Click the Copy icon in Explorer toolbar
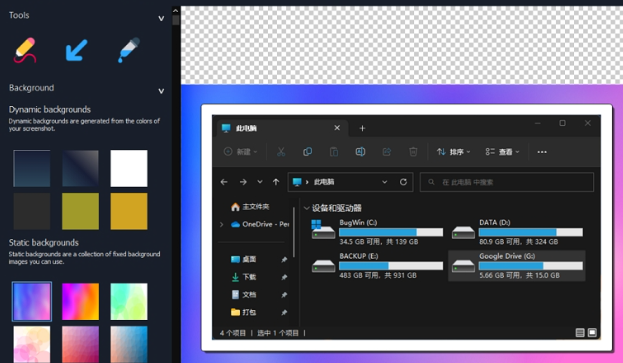 tap(308, 152)
